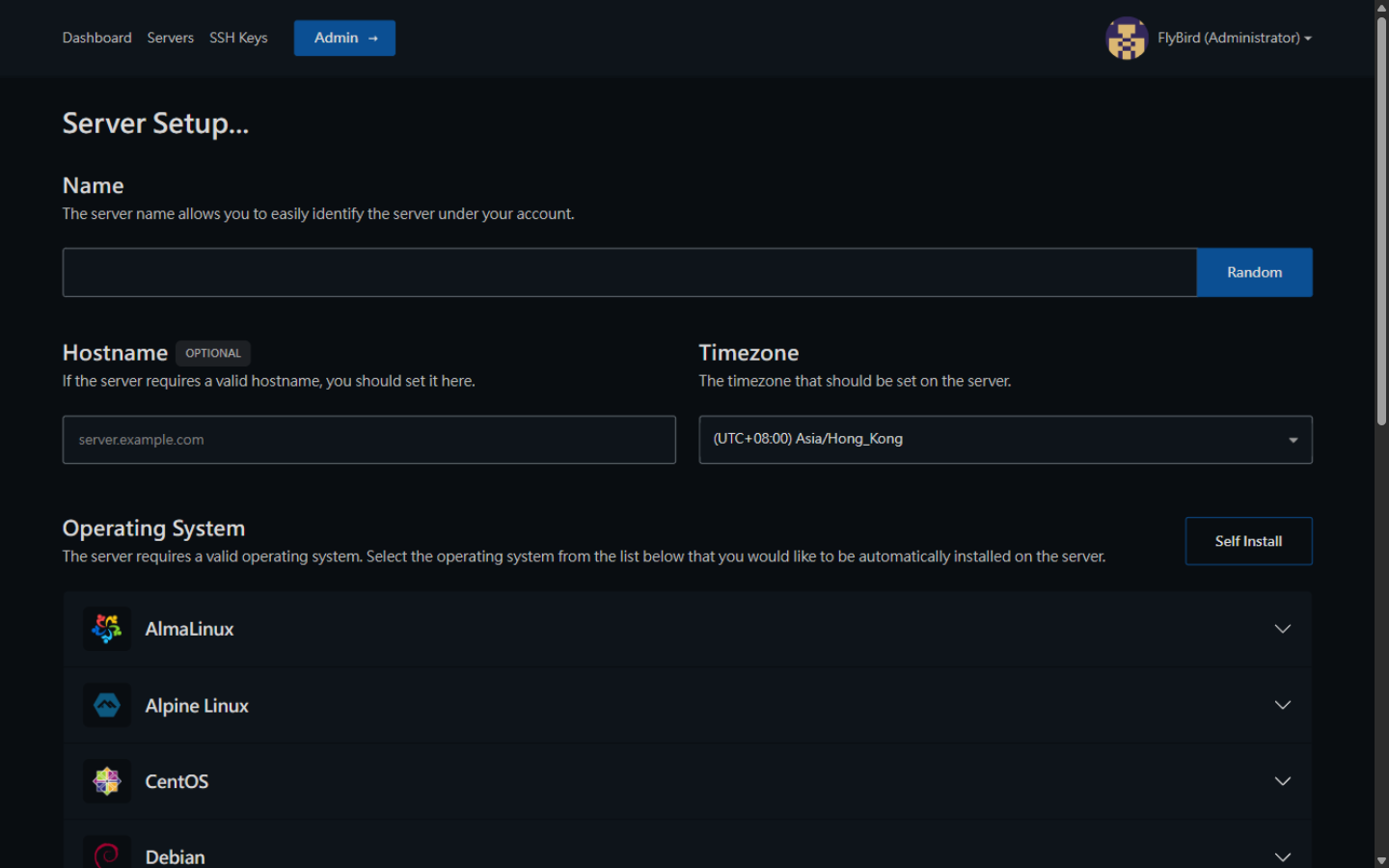Click the AlmaLinux label text

(x=189, y=629)
